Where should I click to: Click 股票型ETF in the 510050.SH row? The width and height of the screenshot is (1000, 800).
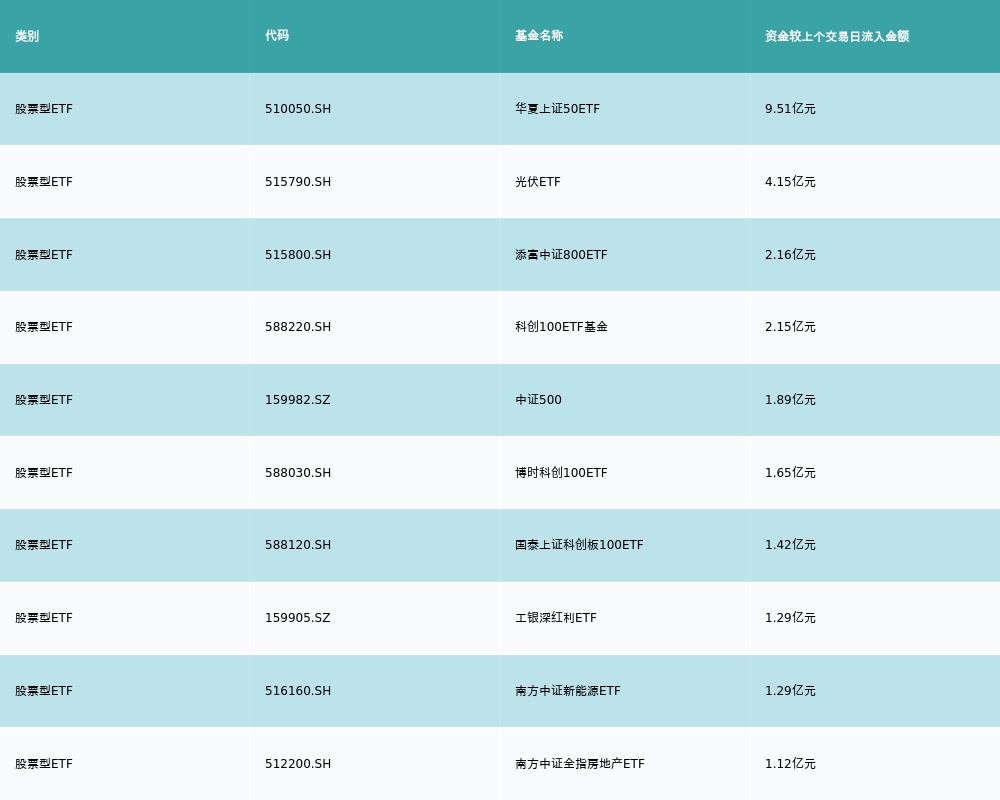(44, 109)
